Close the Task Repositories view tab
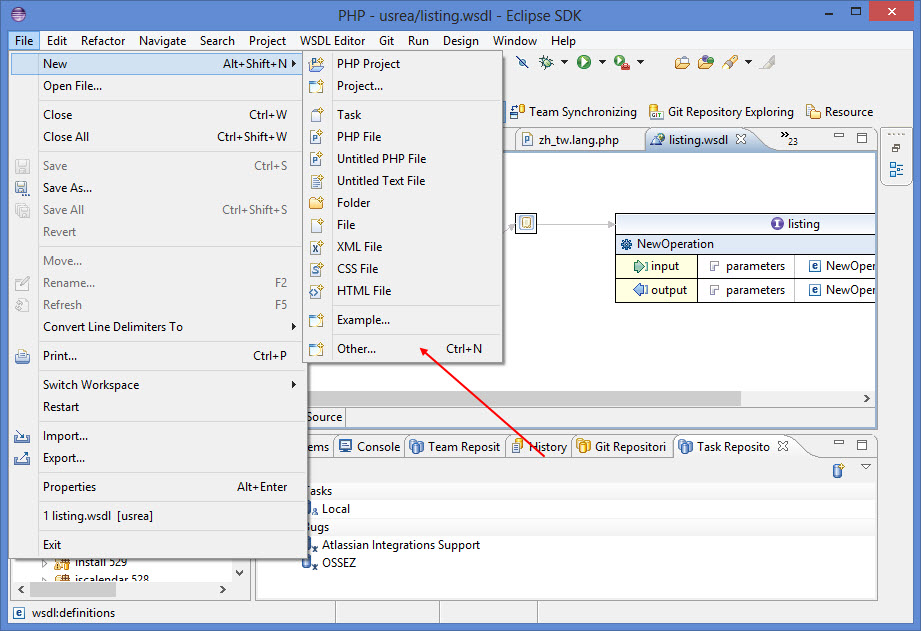Viewport: 921px width, 631px height. (783, 447)
